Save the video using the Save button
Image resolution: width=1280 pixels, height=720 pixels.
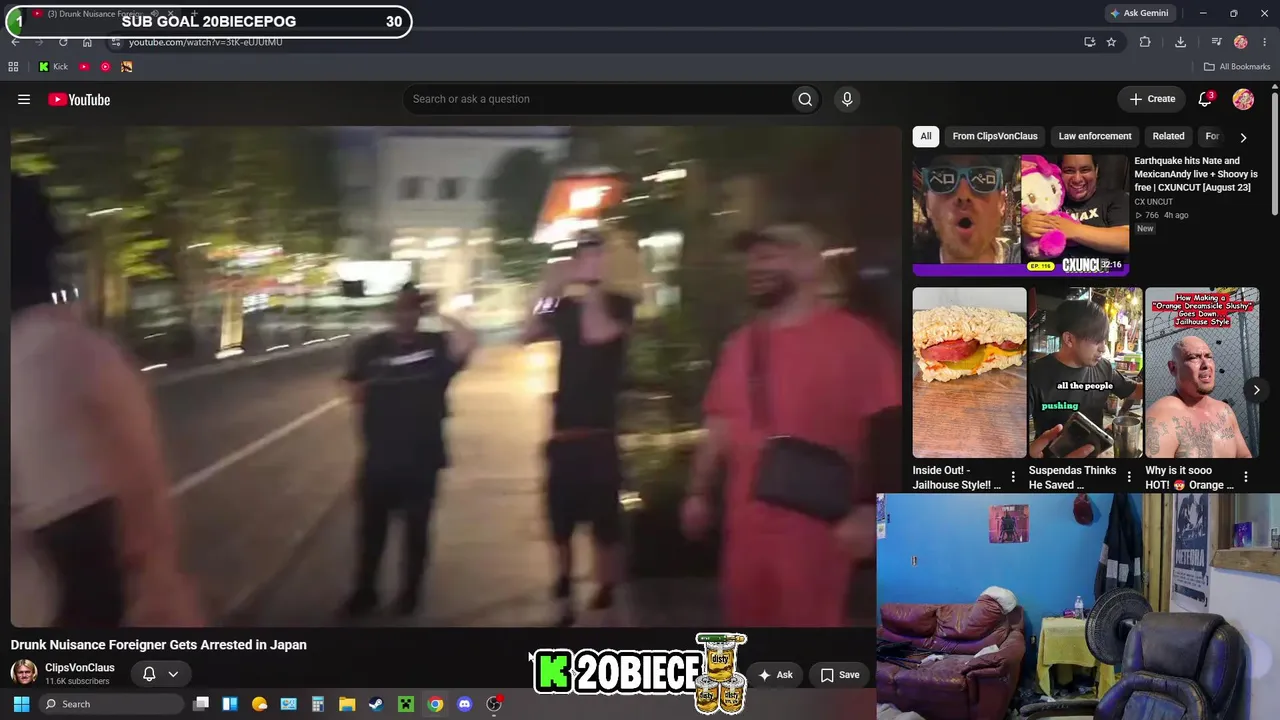point(840,675)
